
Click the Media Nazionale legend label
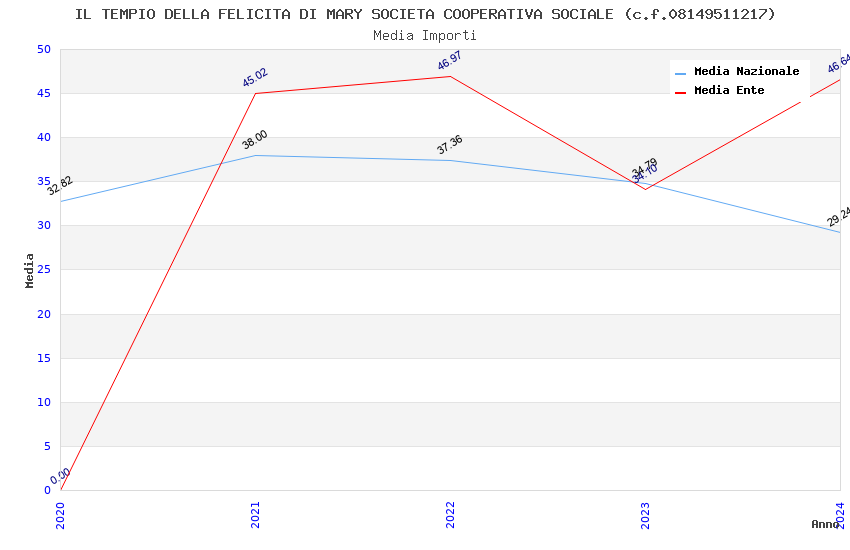pos(746,71)
